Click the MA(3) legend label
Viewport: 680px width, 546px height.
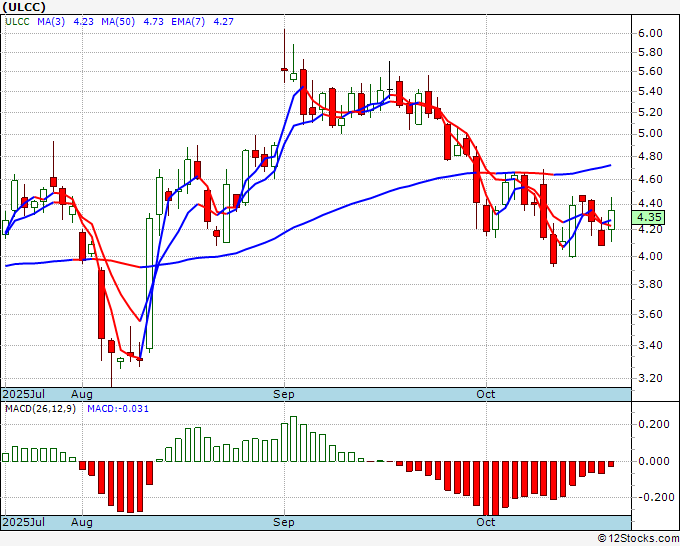pyautogui.click(x=51, y=21)
